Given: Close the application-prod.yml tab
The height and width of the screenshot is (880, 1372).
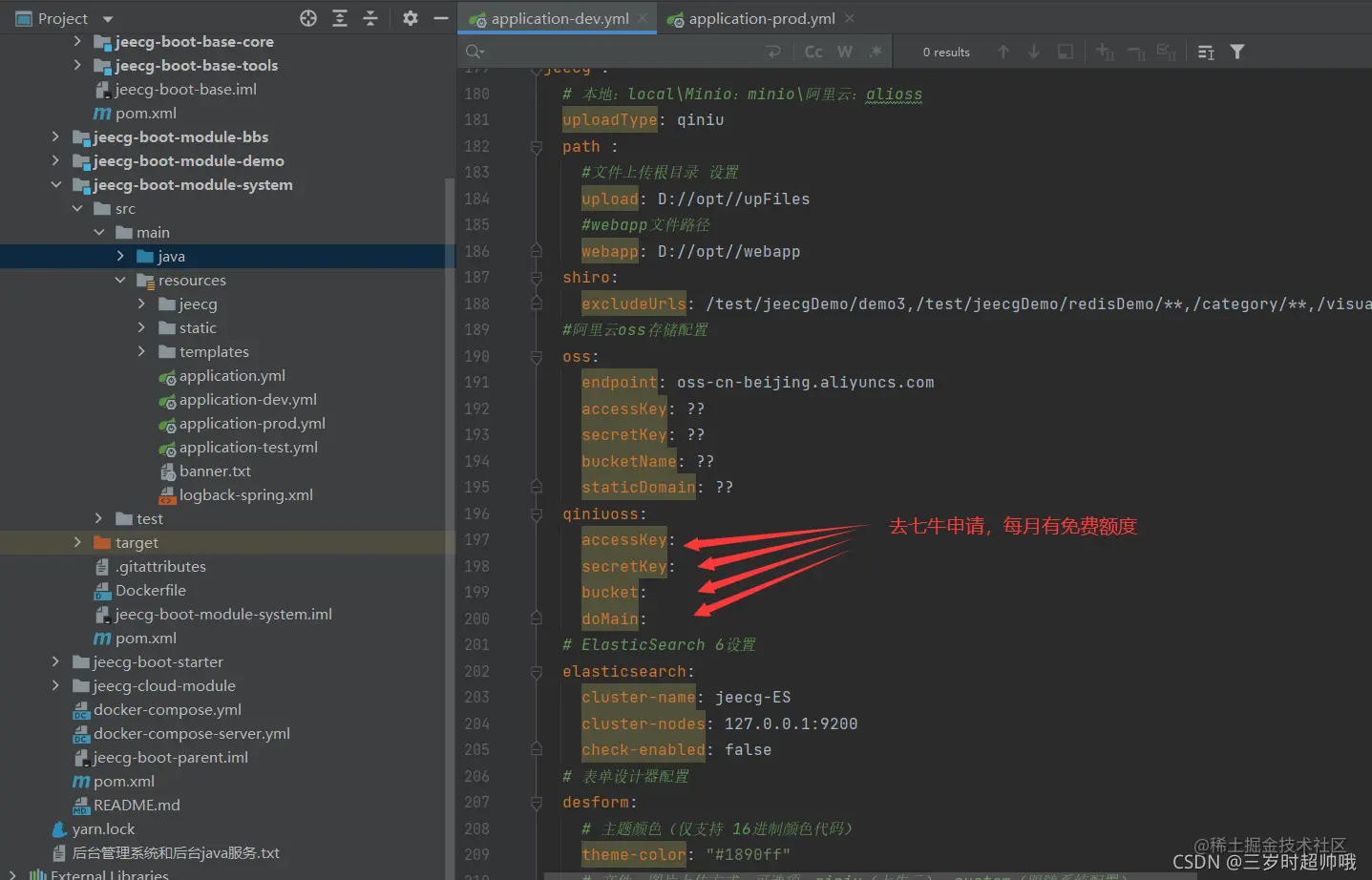Looking at the screenshot, I should pyautogui.click(x=850, y=18).
